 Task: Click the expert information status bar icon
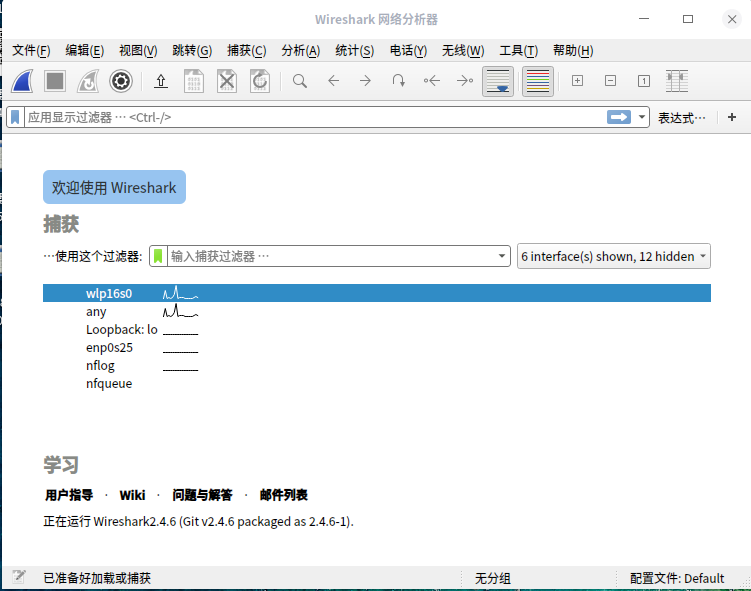click(x=19, y=577)
